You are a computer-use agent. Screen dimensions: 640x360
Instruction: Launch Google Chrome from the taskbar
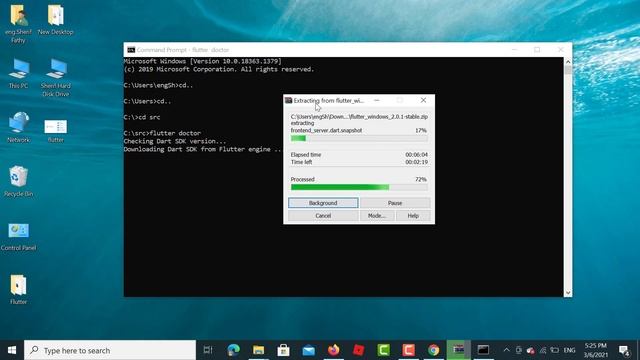pos(433,350)
